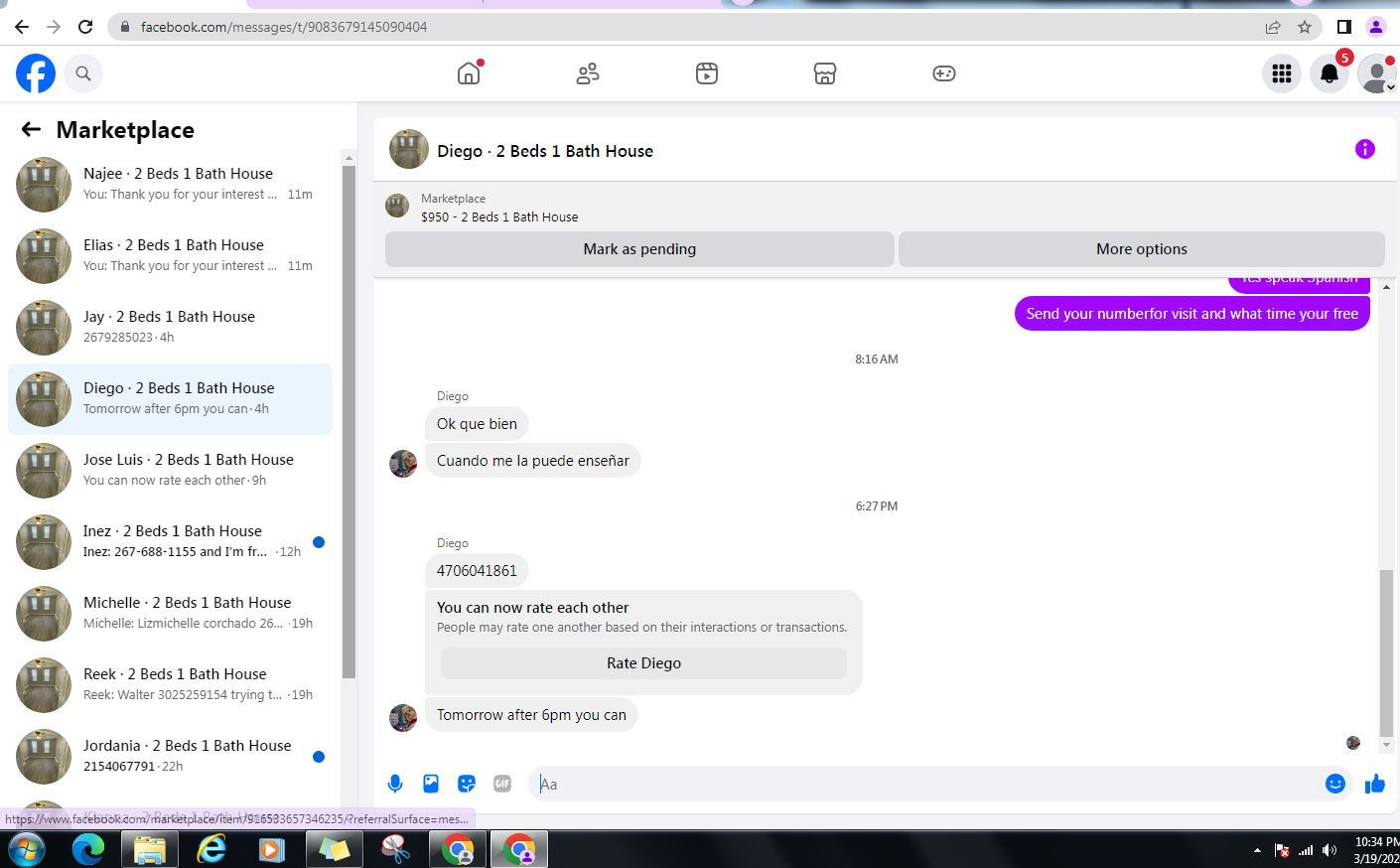Click Diego's avatar in chat header
Image resolution: width=1400 pixels, height=868 pixels.
tap(408, 150)
